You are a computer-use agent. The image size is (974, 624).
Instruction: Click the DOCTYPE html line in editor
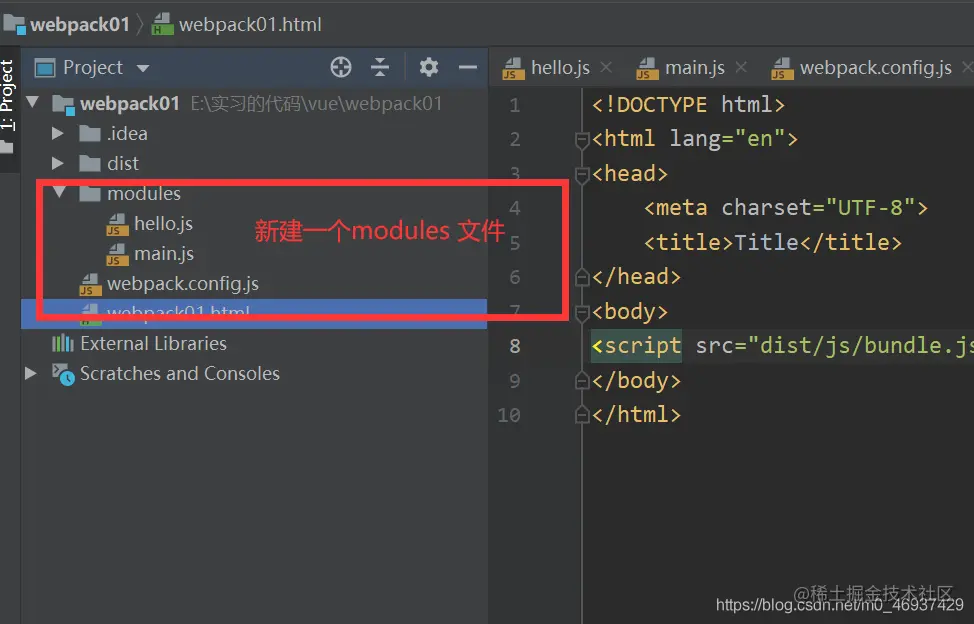point(688,104)
